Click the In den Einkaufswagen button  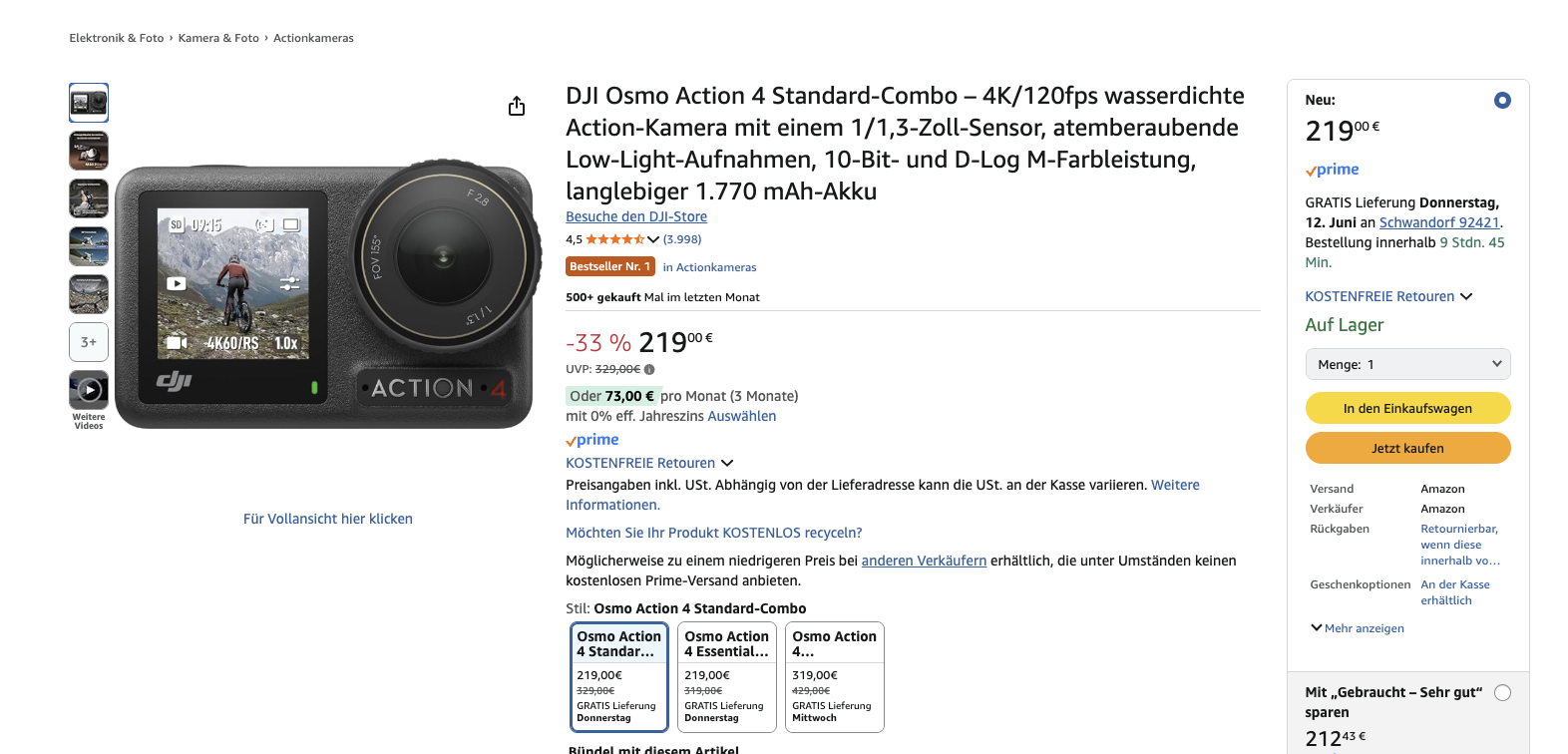coord(1407,408)
